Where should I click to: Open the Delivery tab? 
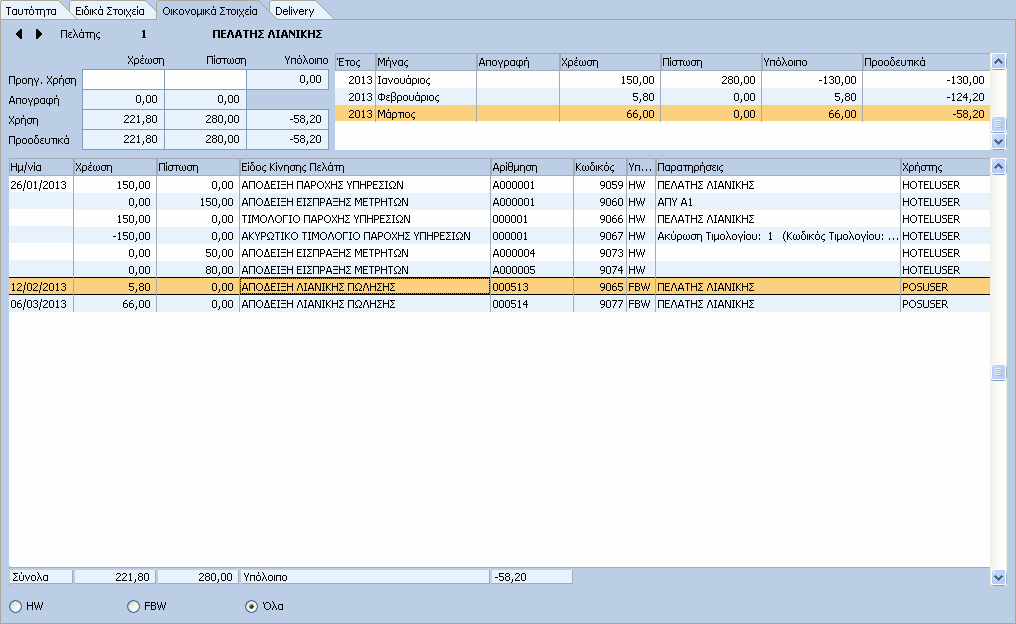294,11
